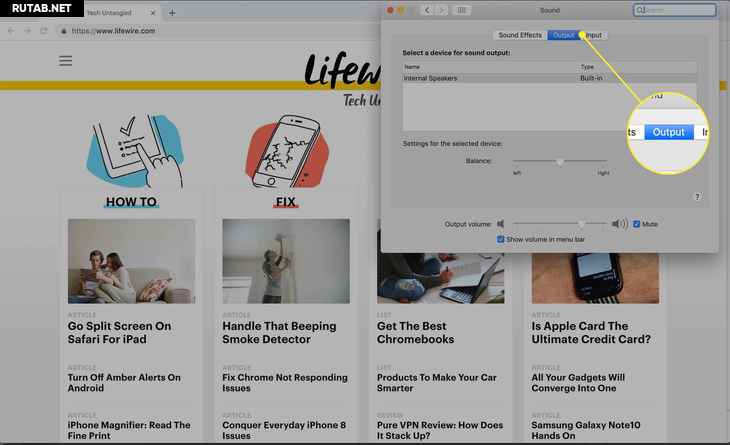Screen dimensions: 730x445
Task: Switch to the Sound Effects tab
Action: point(520,35)
